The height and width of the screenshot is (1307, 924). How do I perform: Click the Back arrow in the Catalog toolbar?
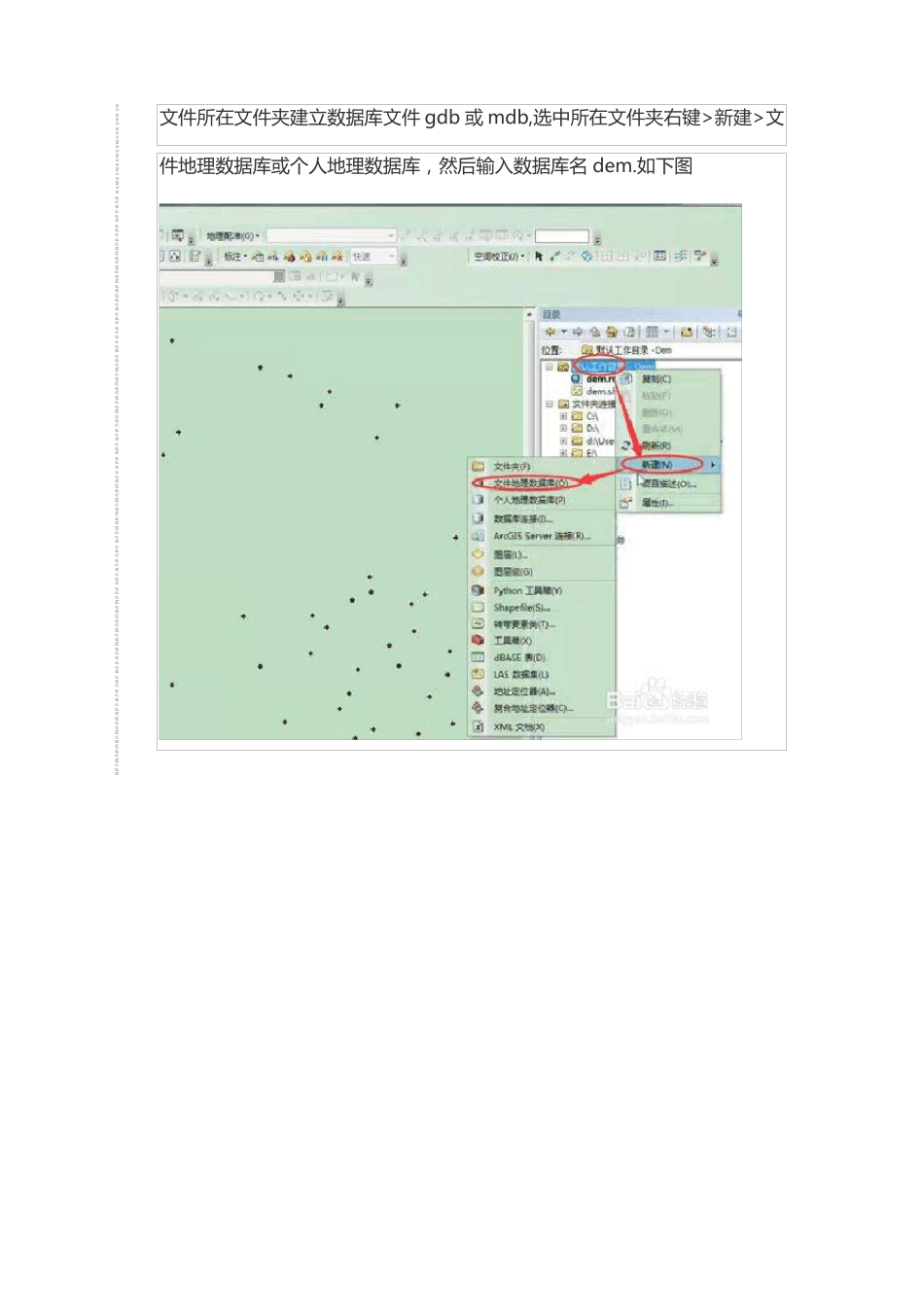(x=550, y=332)
